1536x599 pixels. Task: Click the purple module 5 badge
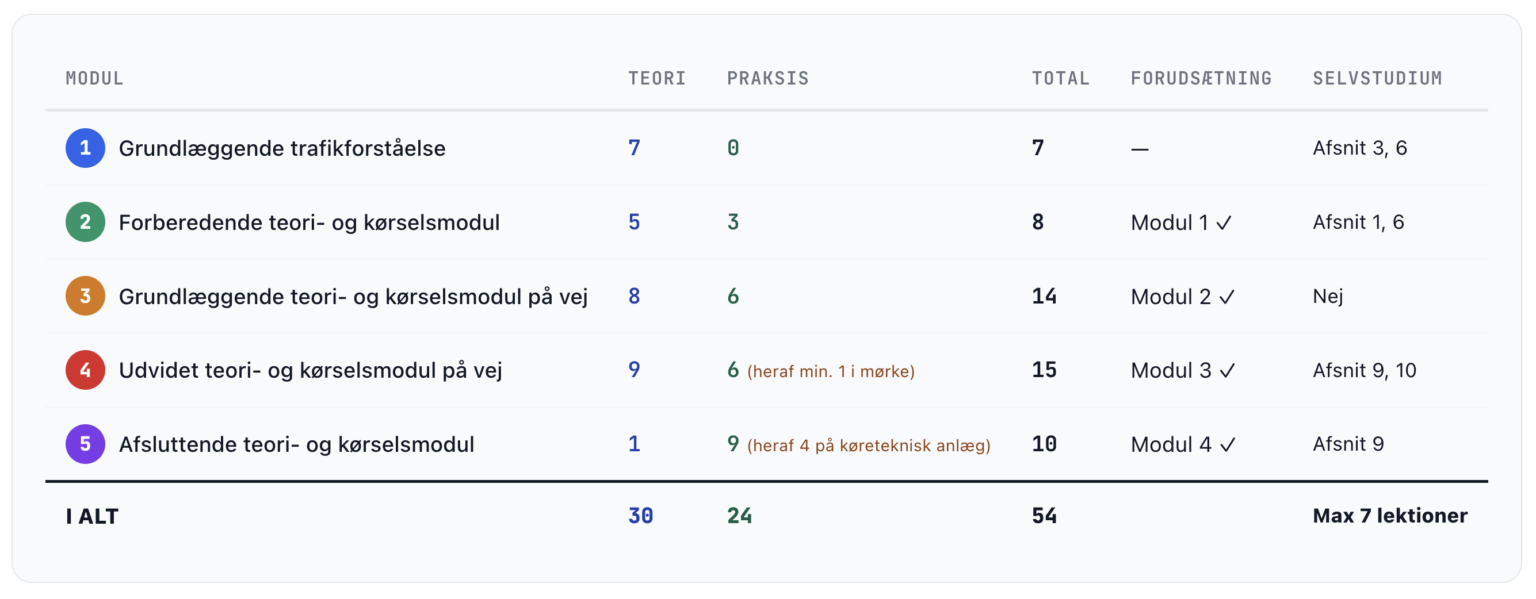(x=85, y=444)
